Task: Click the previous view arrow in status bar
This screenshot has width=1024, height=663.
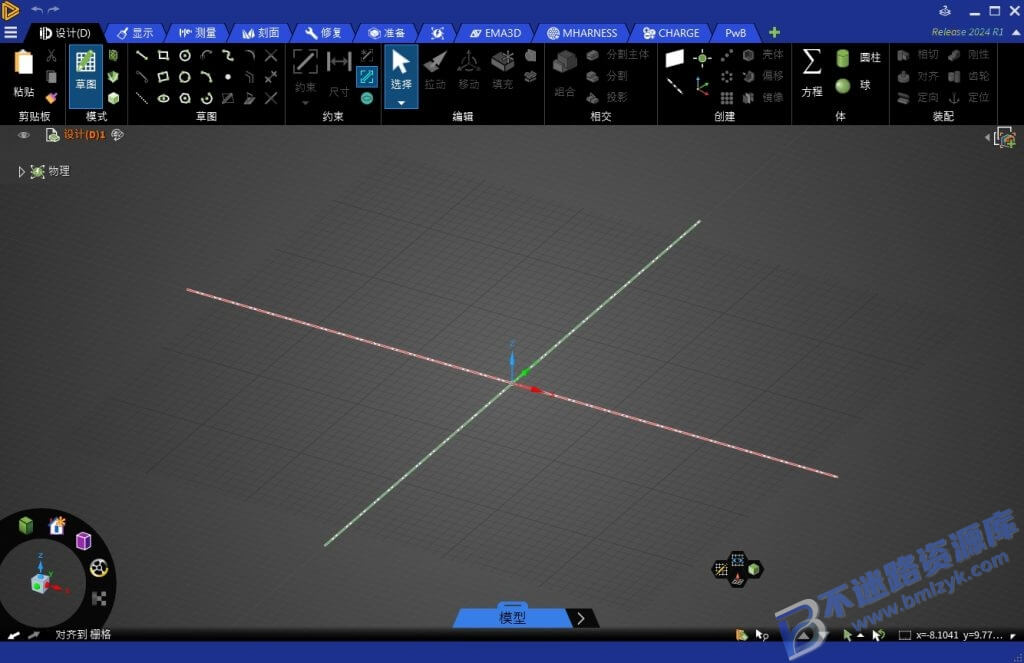Action: pos(14,635)
